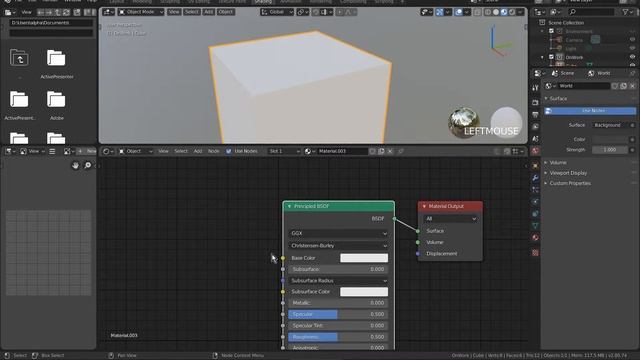This screenshot has height=360, width=640.
Task: Open the Render properties tab icon
Action: tap(535, 102)
